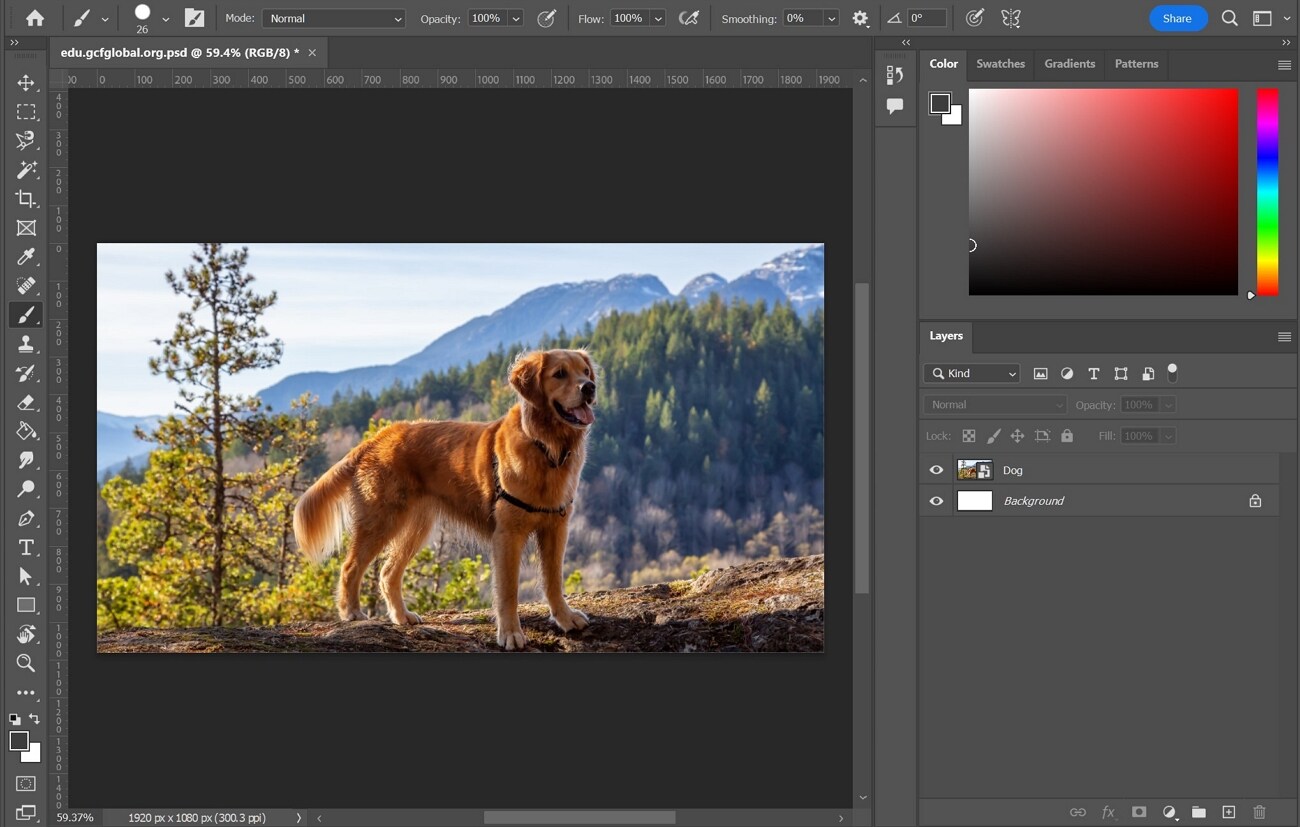1300x827 pixels.
Task: Select the Move tool
Action: pos(26,84)
